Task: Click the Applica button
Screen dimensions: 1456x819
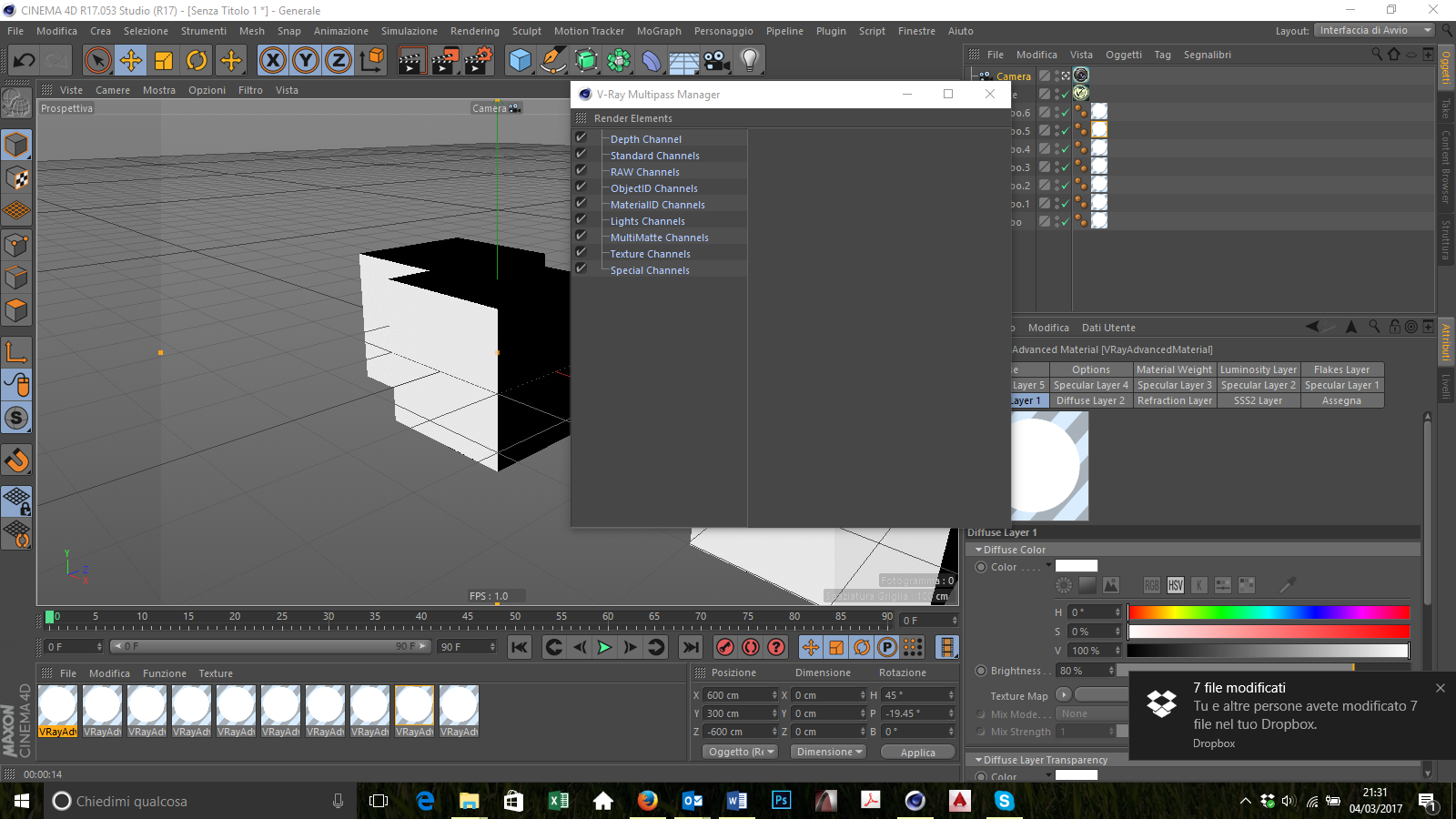Action: [x=917, y=752]
